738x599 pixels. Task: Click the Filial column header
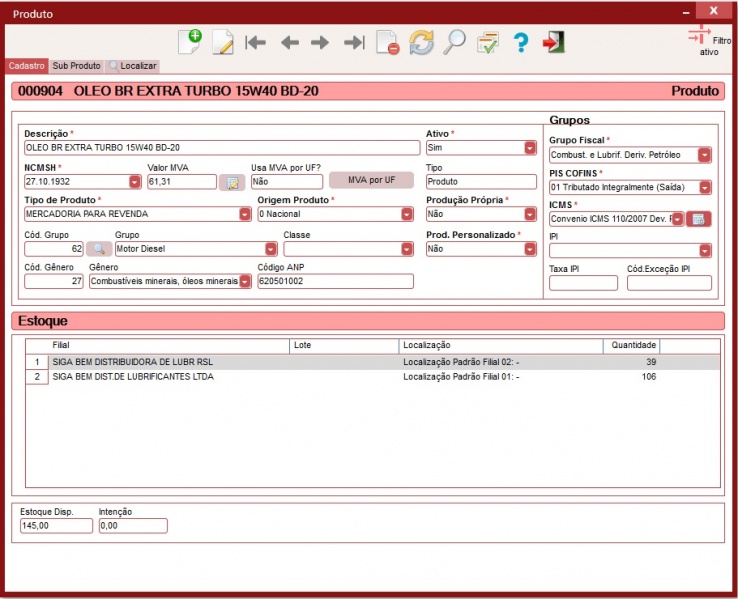pos(168,345)
